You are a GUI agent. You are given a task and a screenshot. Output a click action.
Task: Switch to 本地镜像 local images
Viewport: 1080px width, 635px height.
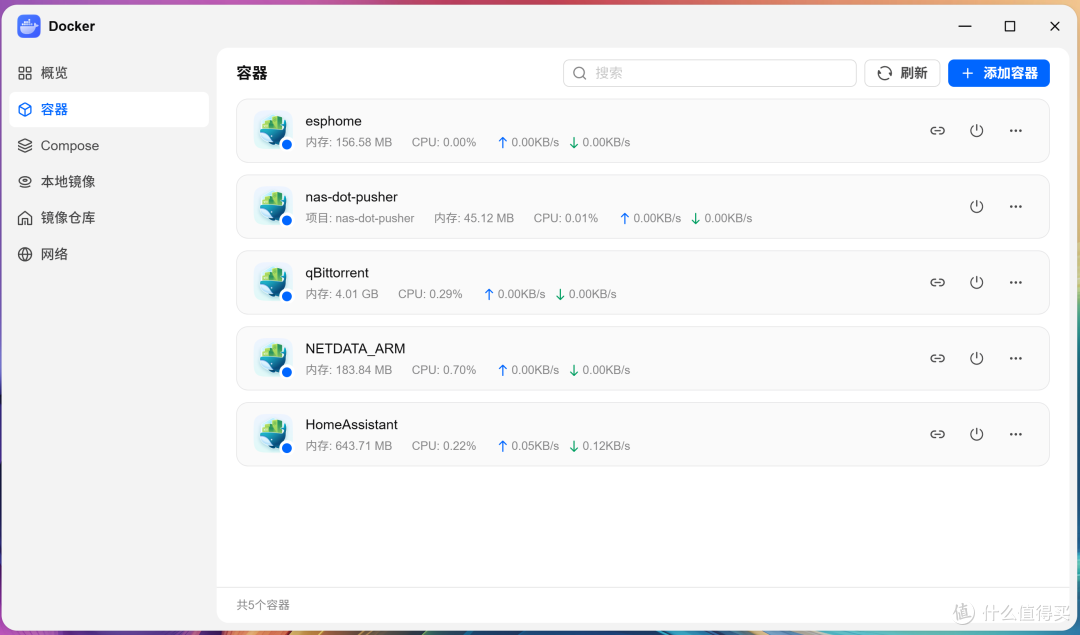[x=109, y=182]
